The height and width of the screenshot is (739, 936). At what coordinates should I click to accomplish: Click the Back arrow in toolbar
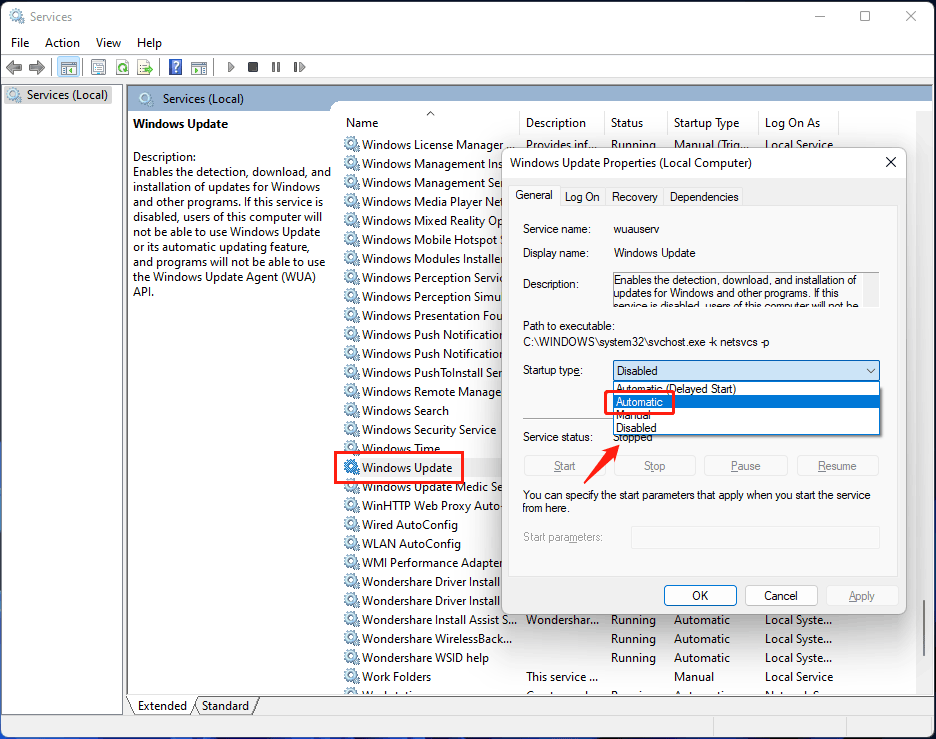pos(14,67)
